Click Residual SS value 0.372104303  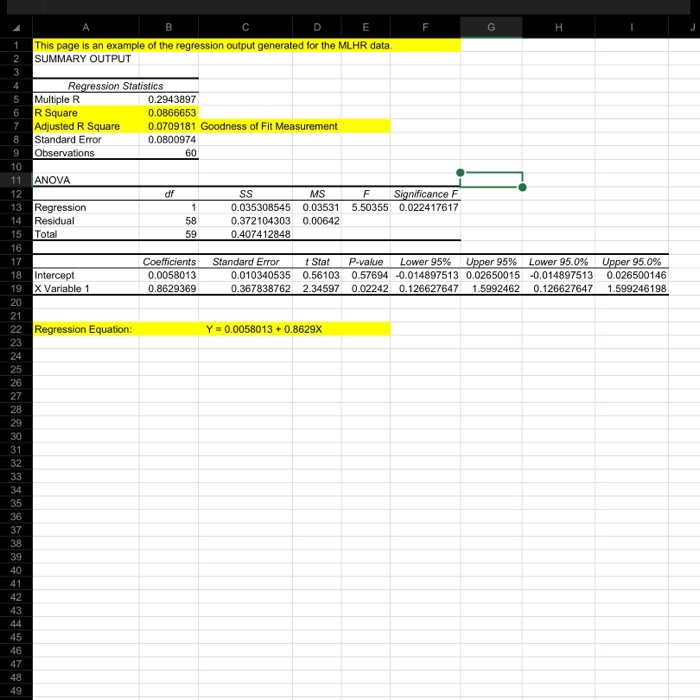[x=261, y=221]
